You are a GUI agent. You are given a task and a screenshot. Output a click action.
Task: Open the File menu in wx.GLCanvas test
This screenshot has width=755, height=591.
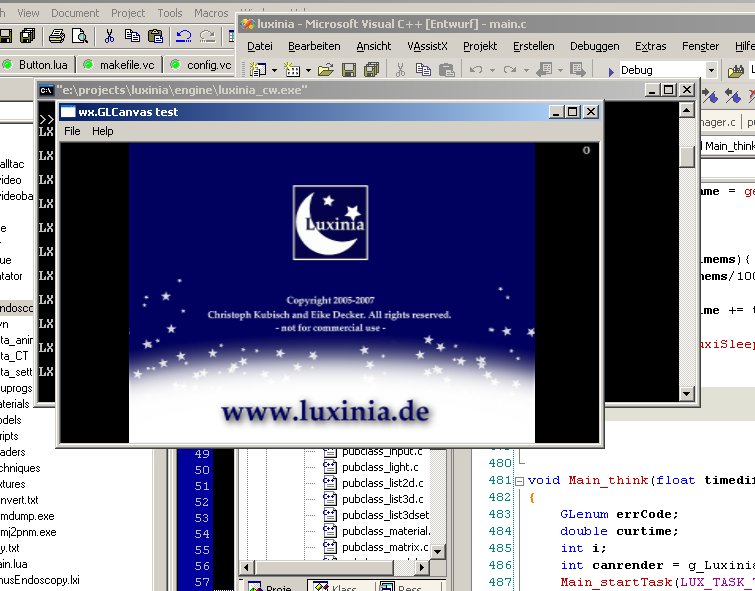(72, 131)
